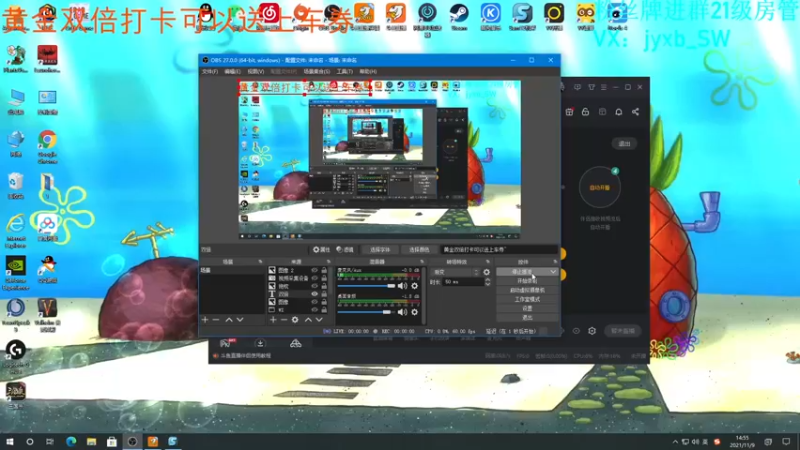Image resolution: width=800 pixels, height=450 pixels.
Task: Open scene transition properties gear
Action: click(486, 272)
